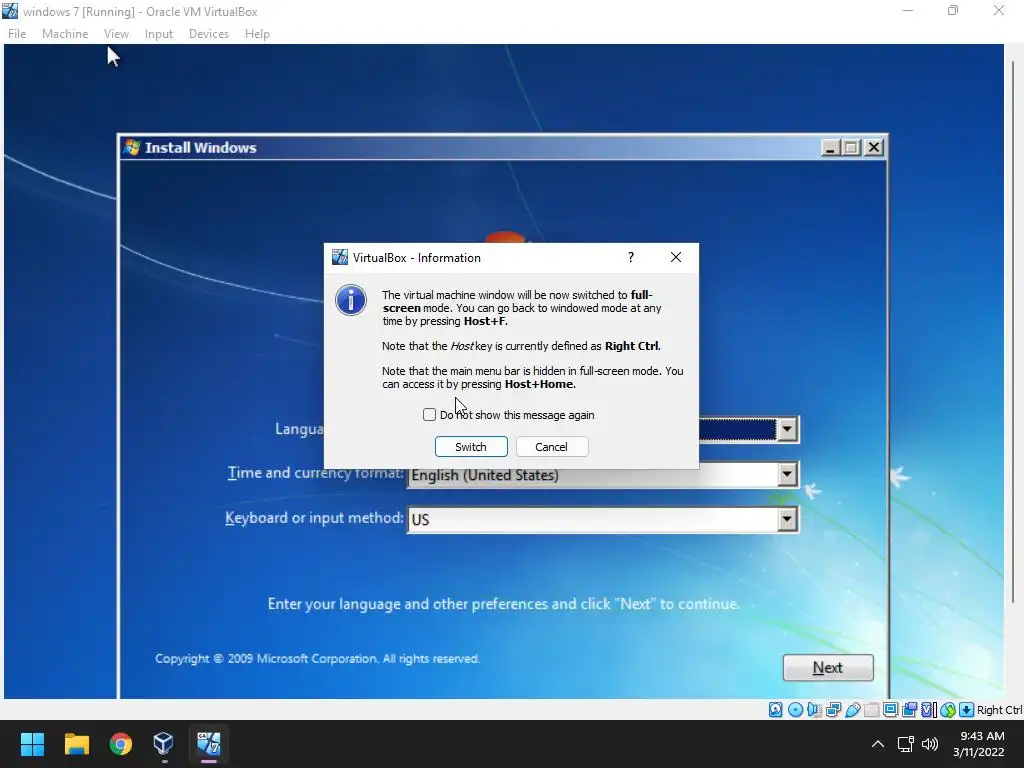
Task: Click the help question mark in dialog
Action: (631, 257)
